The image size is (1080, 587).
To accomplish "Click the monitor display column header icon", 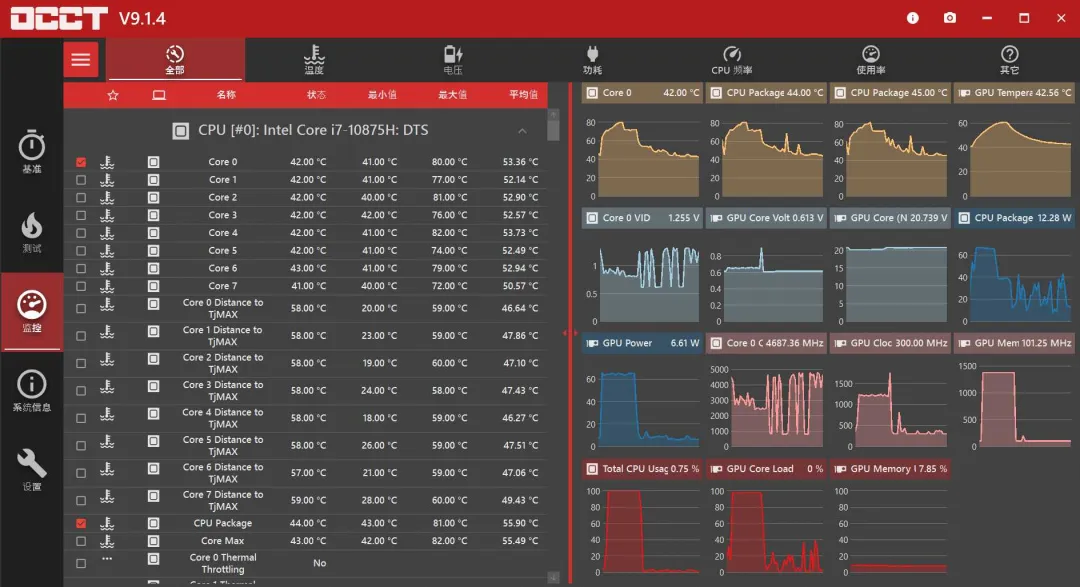I will (x=159, y=95).
